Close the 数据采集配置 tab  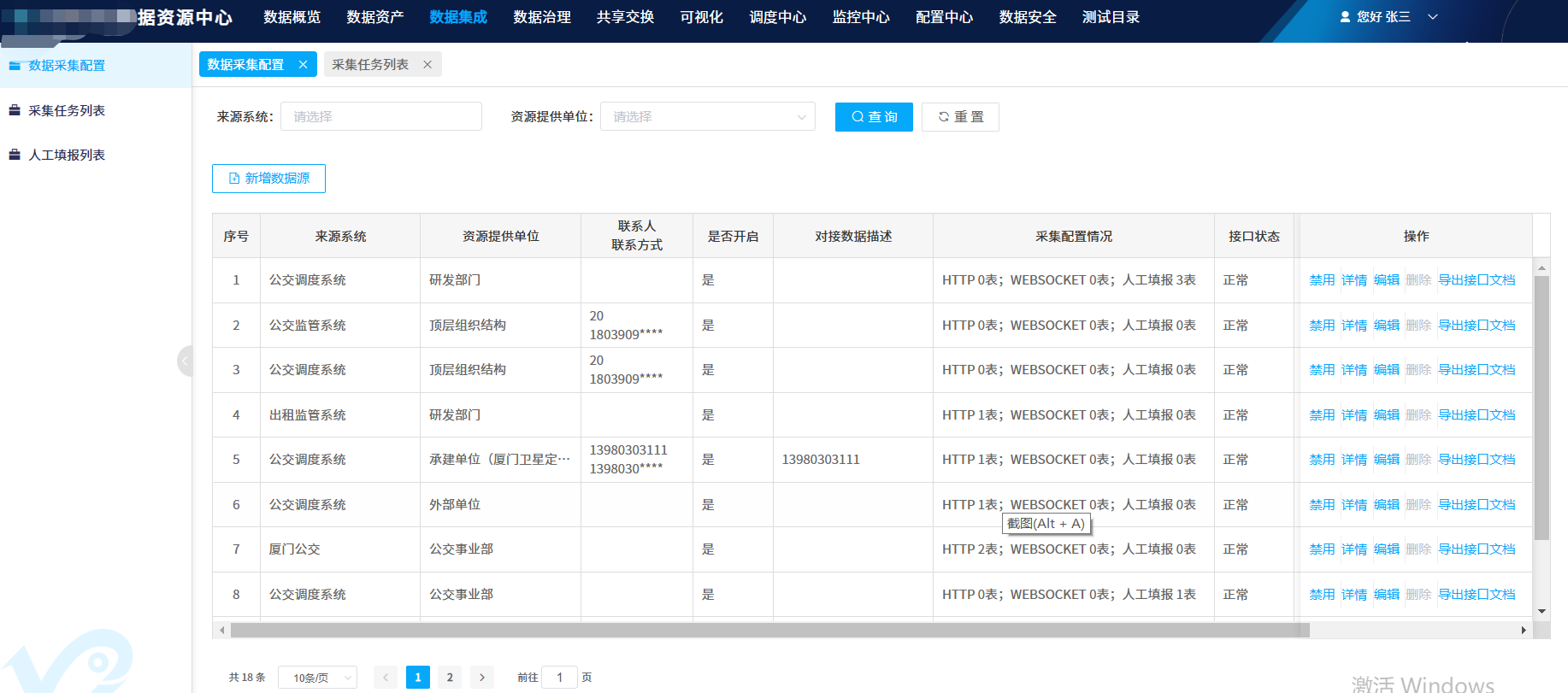(303, 64)
